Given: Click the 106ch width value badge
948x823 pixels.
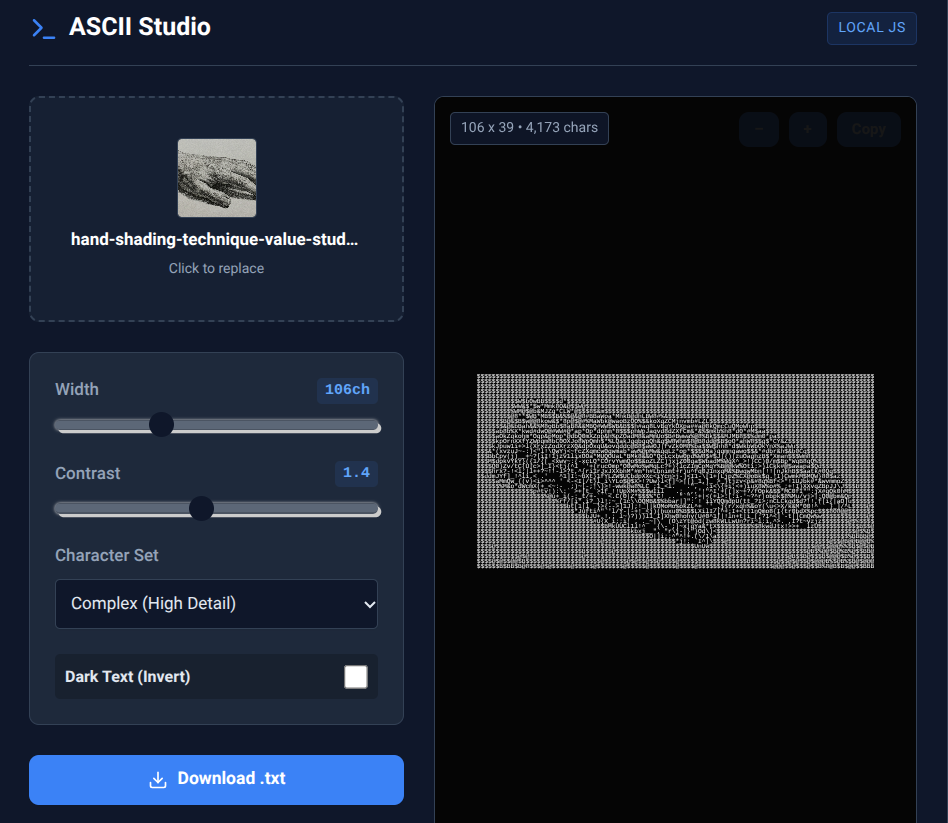Looking at the screenshot, I should coord(347,390).
